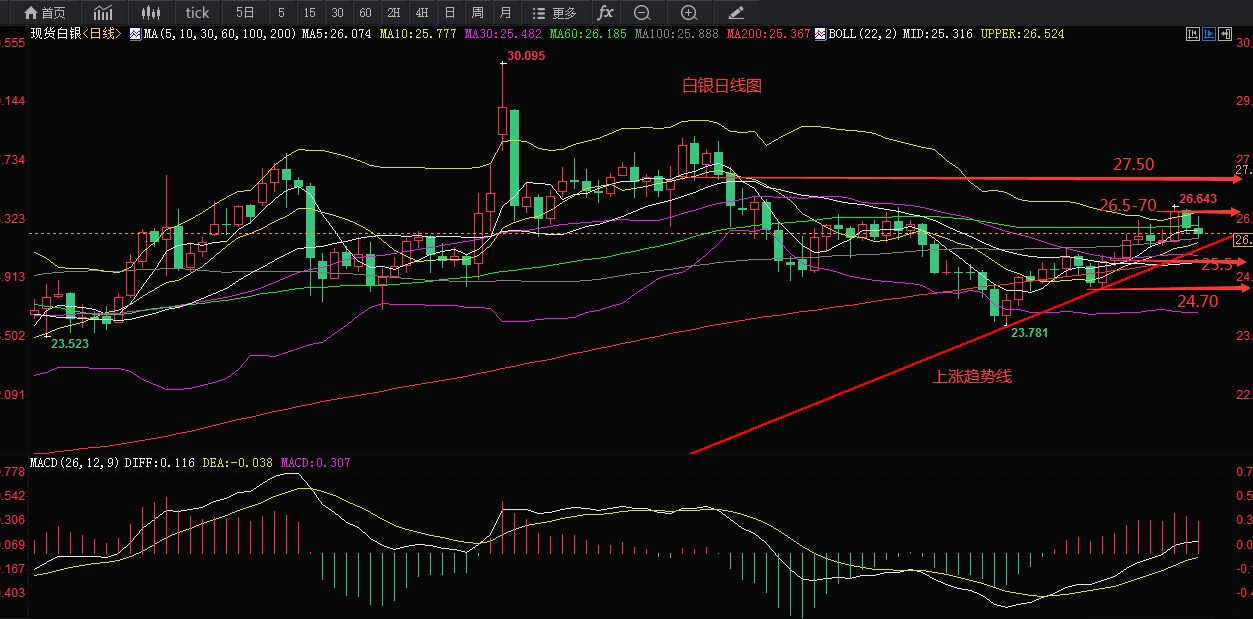Toggle the rightmost chart panel collapse button
Image resolution: width=1253 pixels, height=619 pixels.
1225,33
